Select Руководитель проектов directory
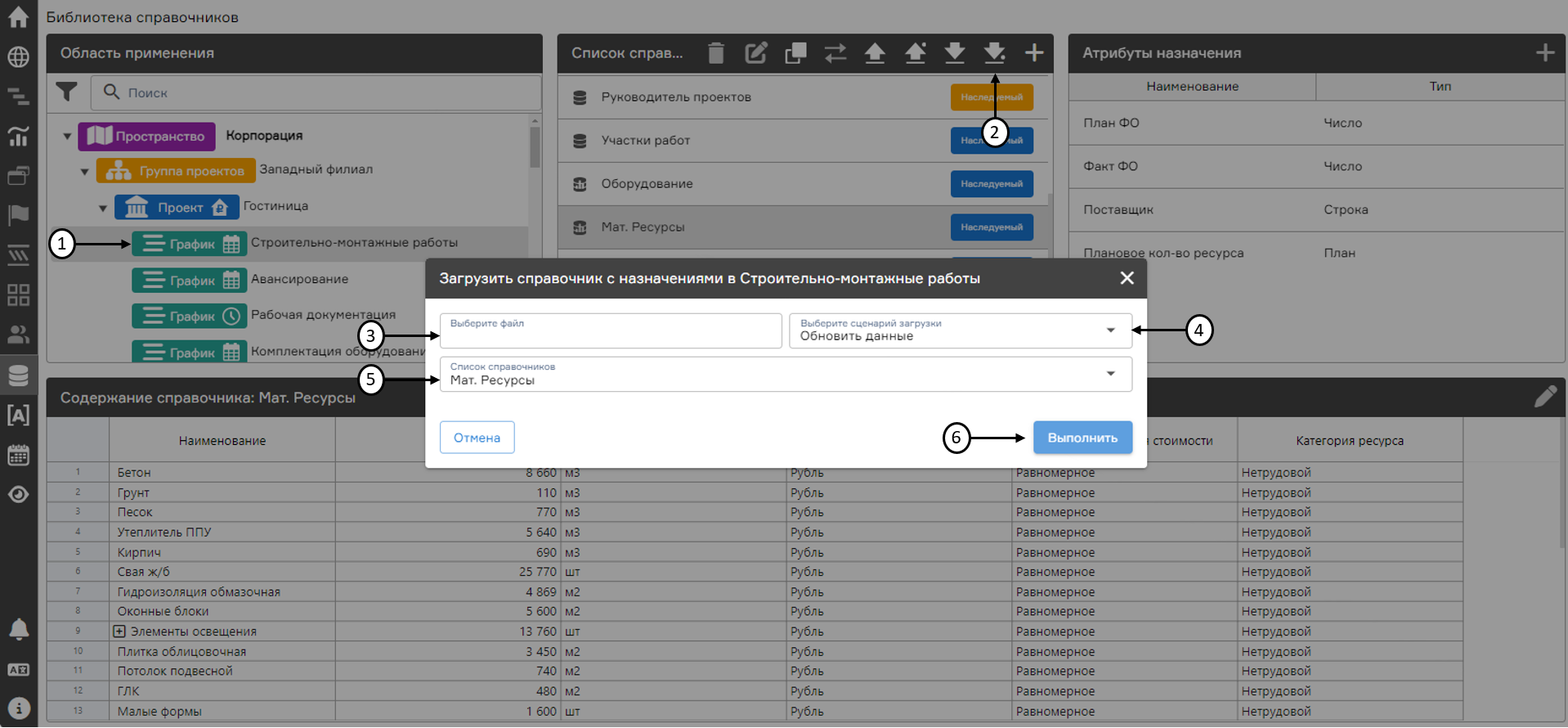This screenshot has height=728, width=1568. 676,97
